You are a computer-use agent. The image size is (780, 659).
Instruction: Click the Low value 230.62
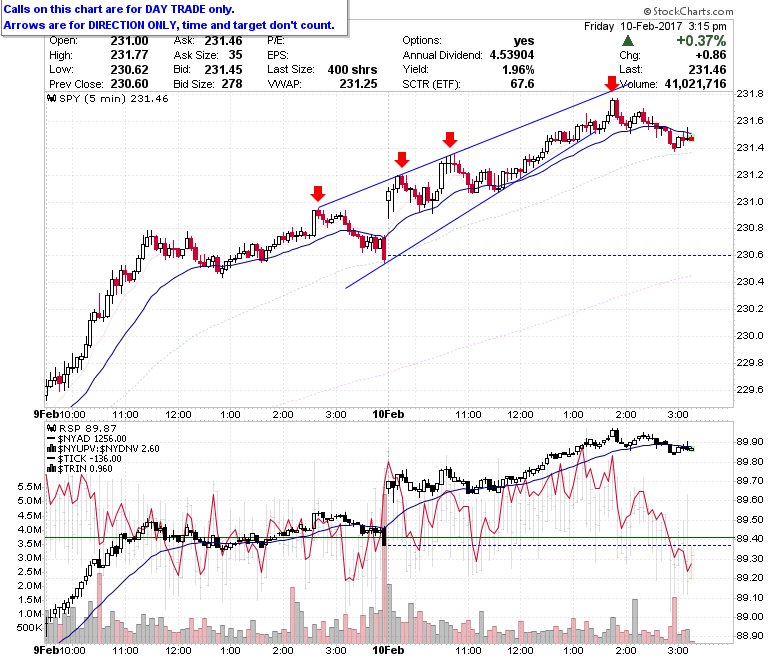pos(129,69)
